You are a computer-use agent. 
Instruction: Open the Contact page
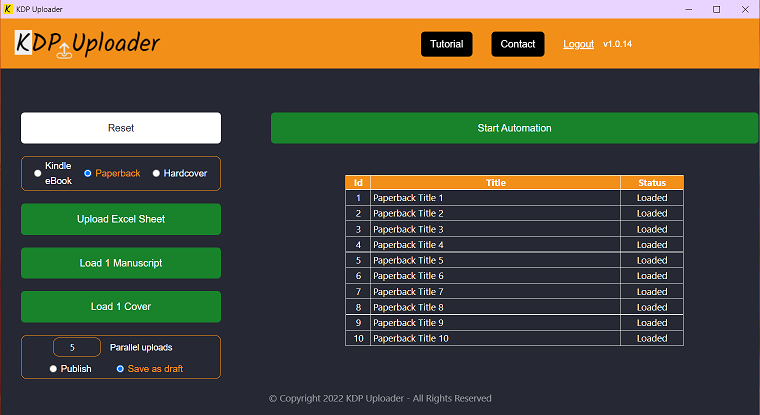(518, 44)
